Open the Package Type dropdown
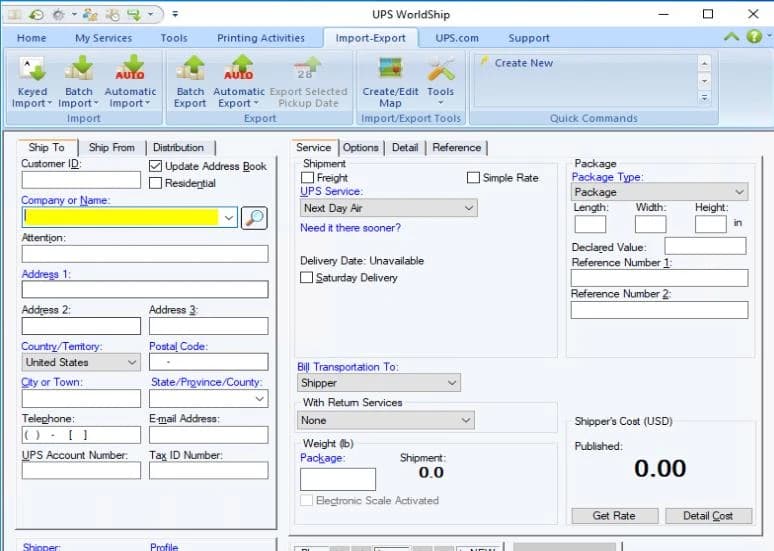 pos(659,192)
